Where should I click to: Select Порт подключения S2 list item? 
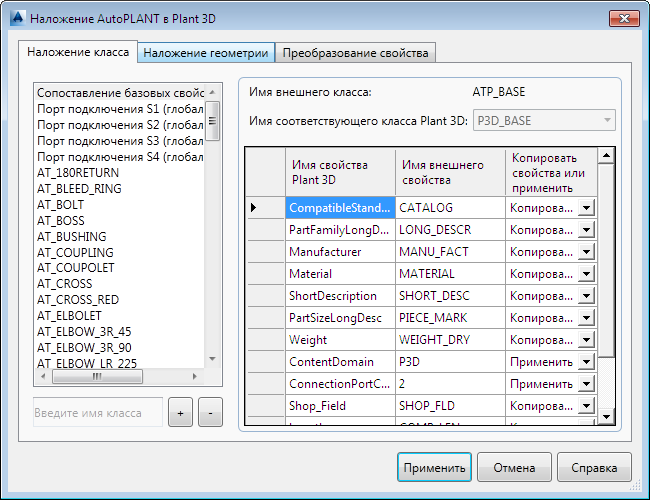tap(120, 125)
